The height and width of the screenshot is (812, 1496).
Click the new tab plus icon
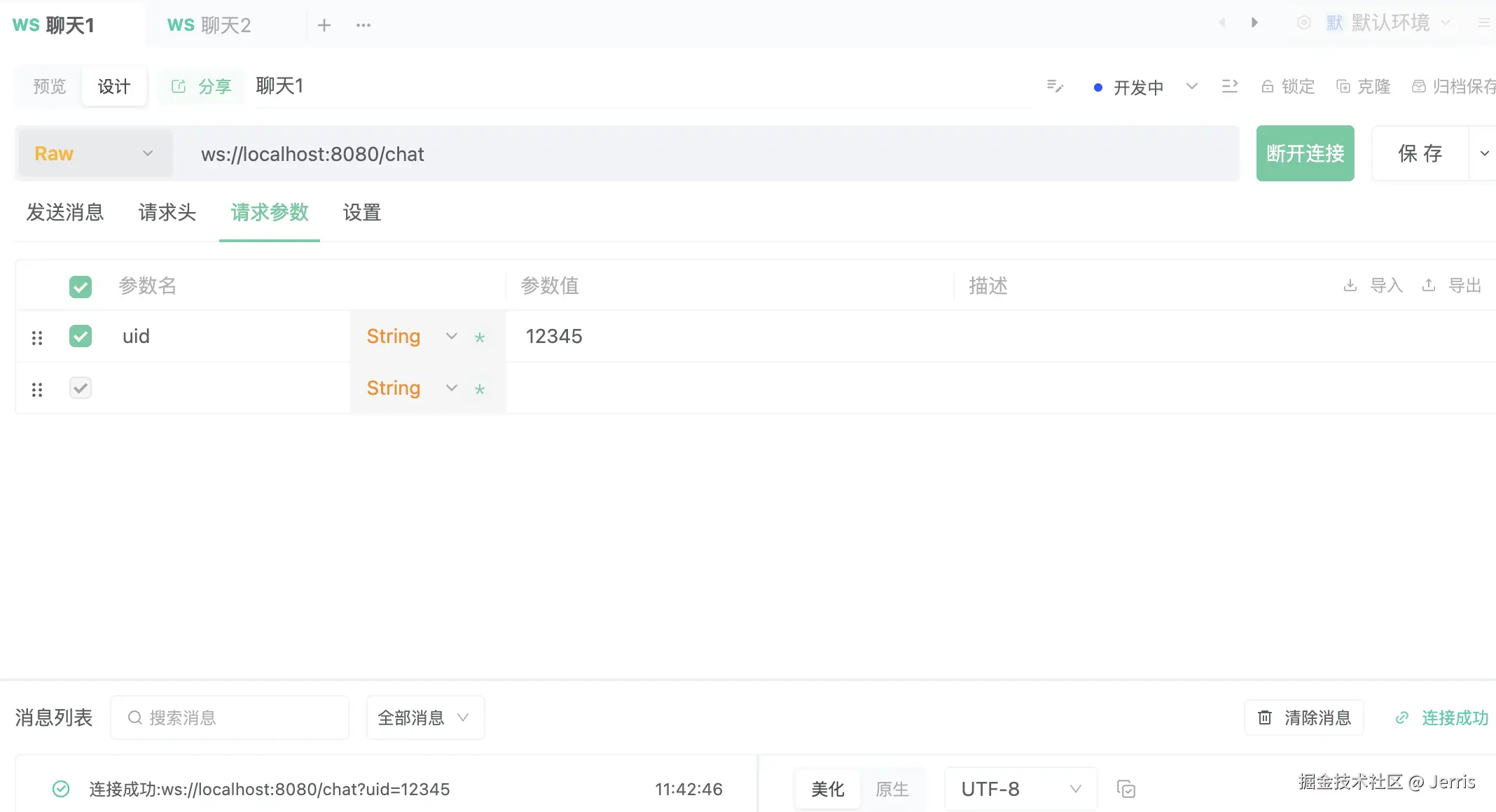tap(324, 26)
